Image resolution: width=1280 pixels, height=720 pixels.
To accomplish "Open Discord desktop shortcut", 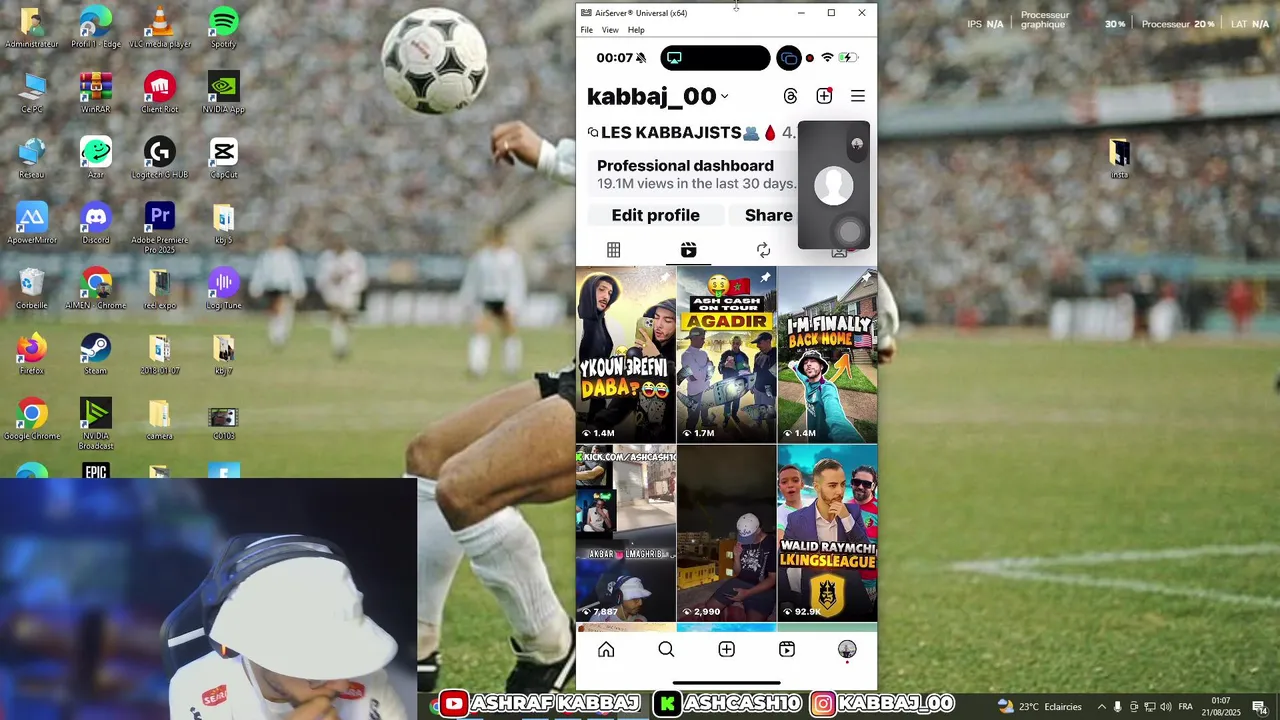I will click(96, 224).
